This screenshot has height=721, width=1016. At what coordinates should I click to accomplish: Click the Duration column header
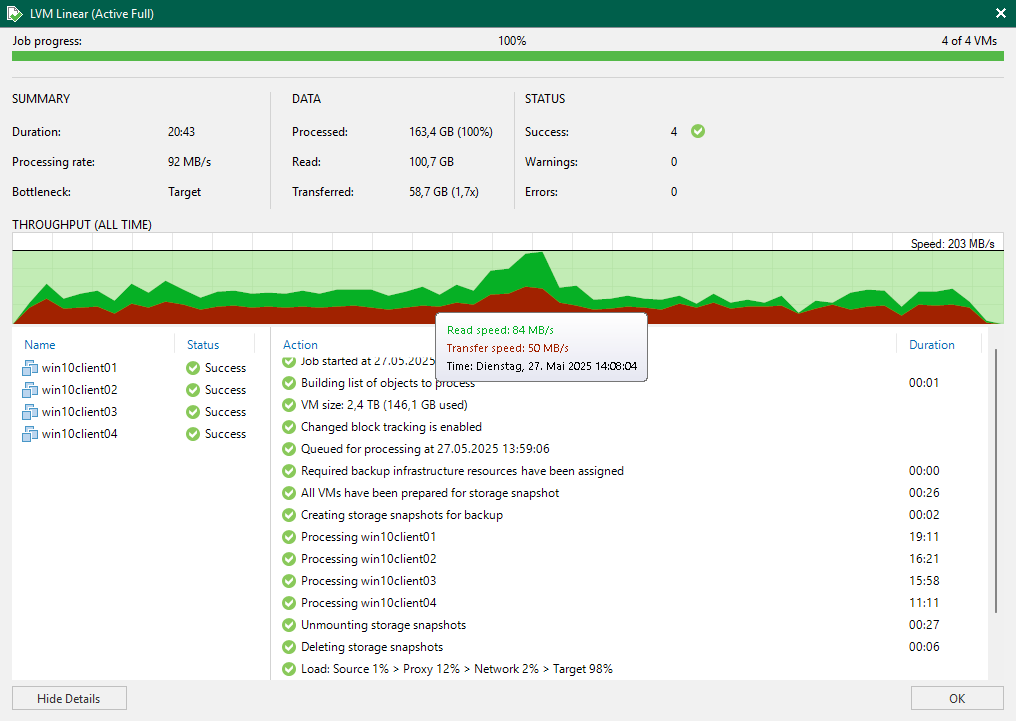[931, 345]
